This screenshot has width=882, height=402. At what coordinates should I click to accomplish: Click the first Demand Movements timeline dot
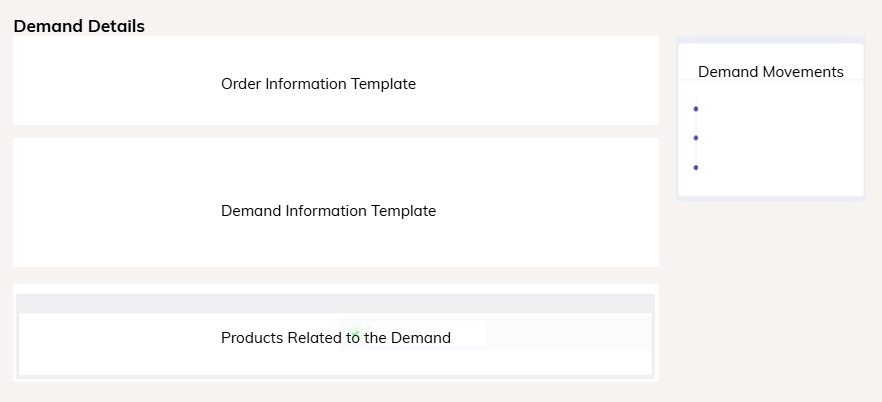coord(696,109)
